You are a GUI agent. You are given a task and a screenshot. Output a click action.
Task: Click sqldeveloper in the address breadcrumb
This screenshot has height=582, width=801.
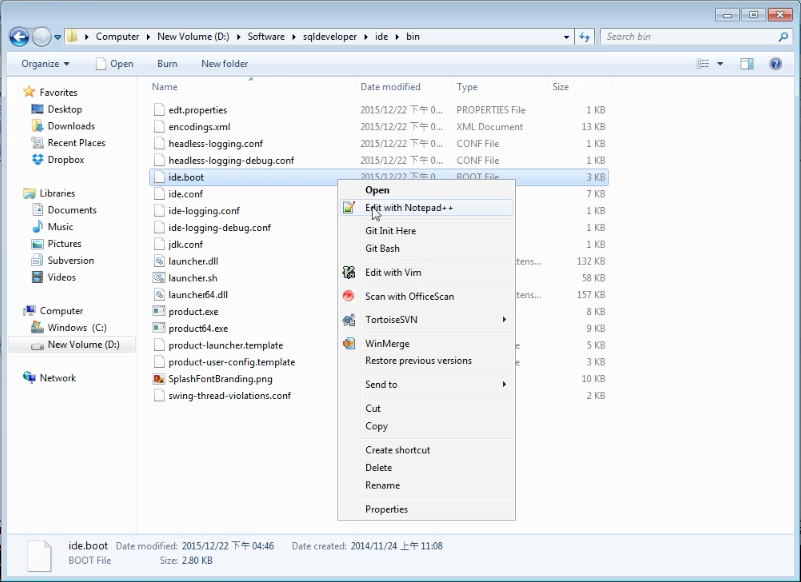[329, 37]
